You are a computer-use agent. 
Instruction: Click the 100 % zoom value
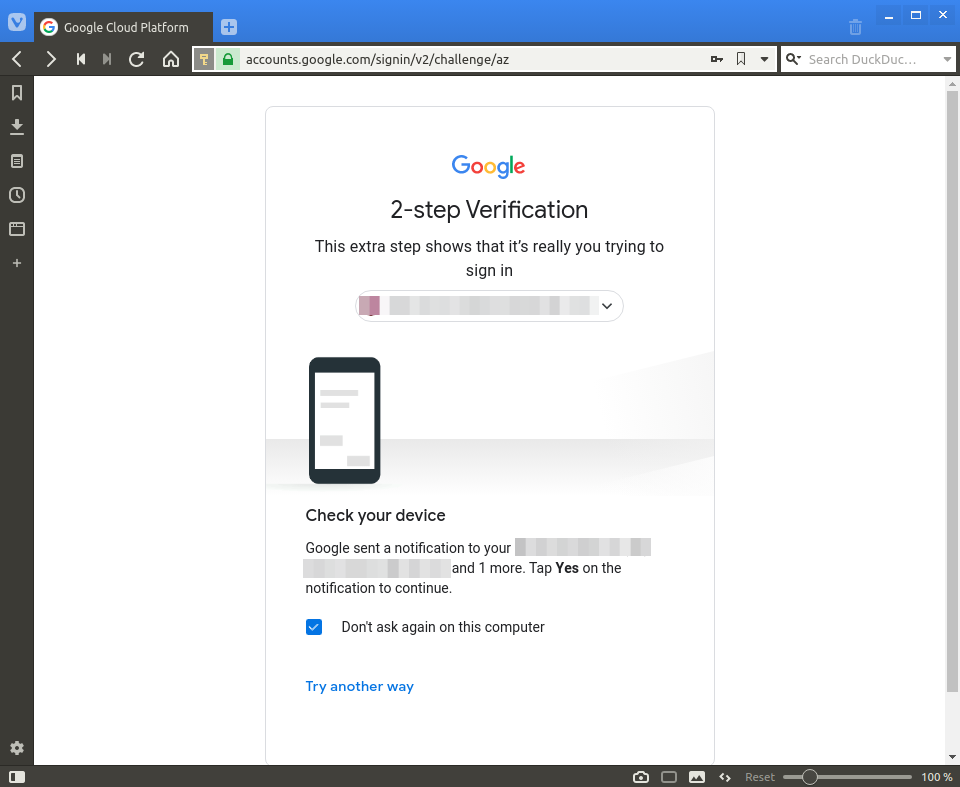pos(937,777)
